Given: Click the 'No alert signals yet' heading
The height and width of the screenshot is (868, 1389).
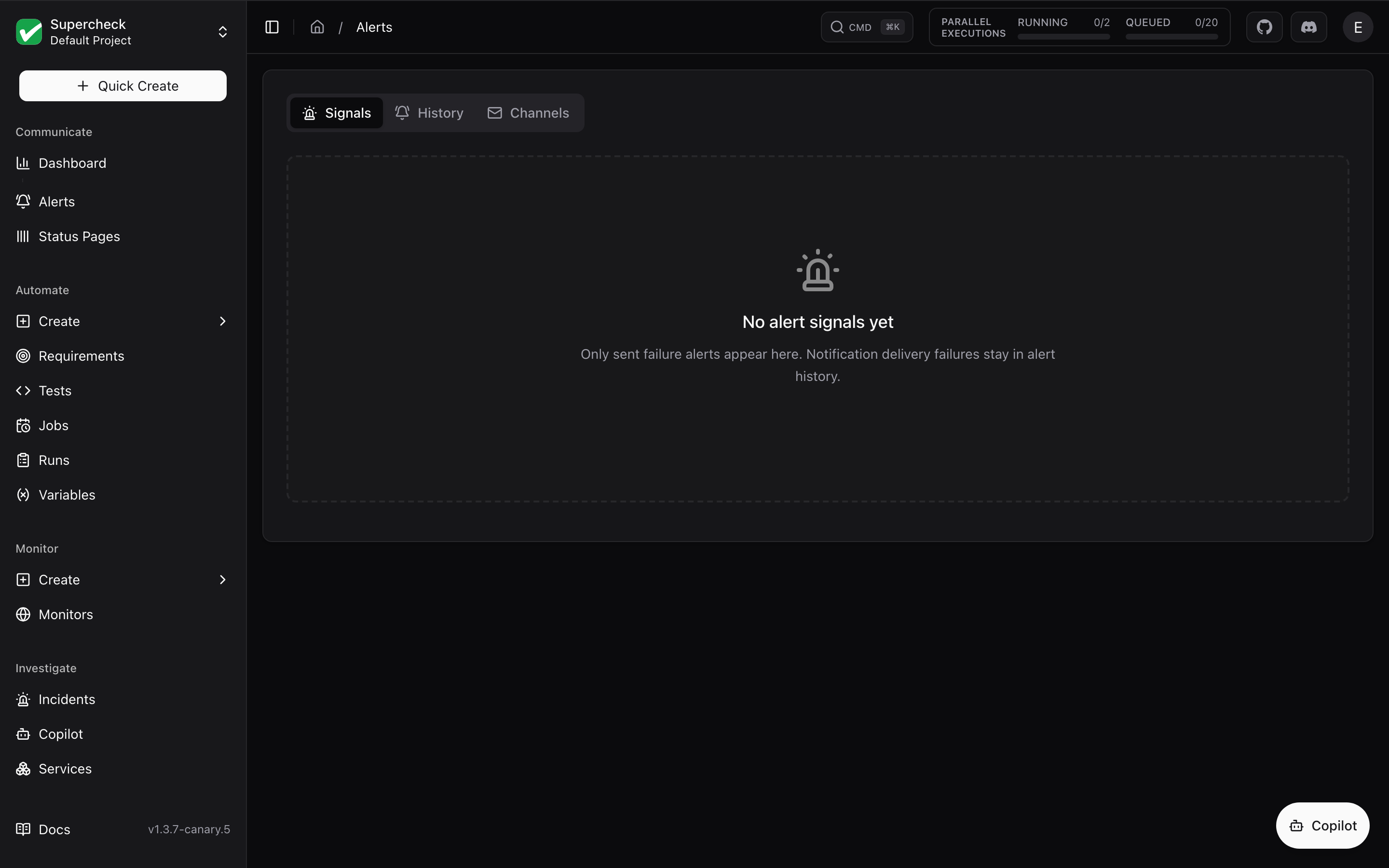Looking at the screenshot, I should point(817,322).
